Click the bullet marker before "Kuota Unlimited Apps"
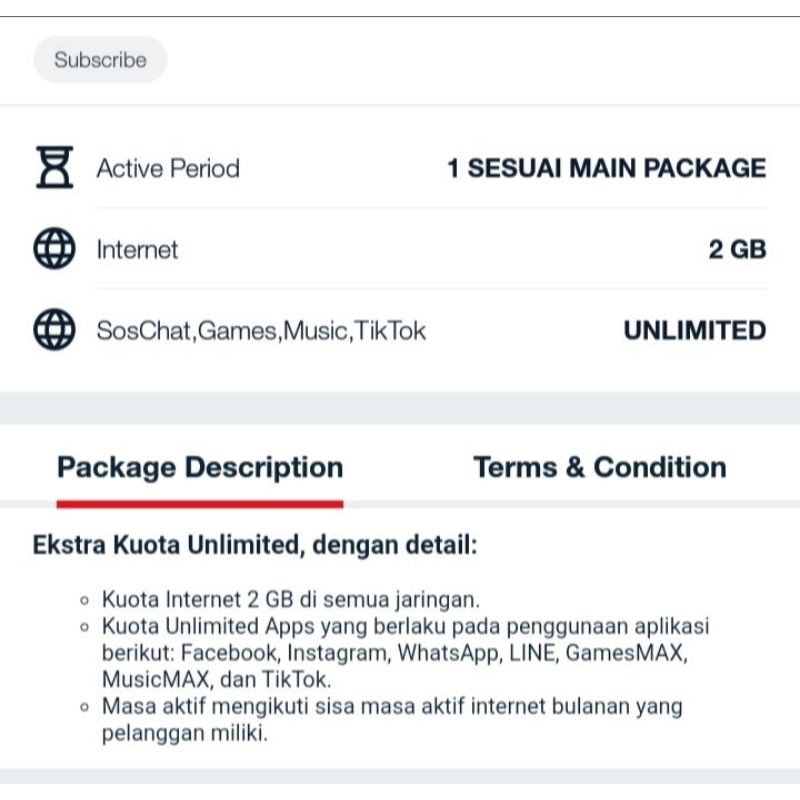 [84, 628]
